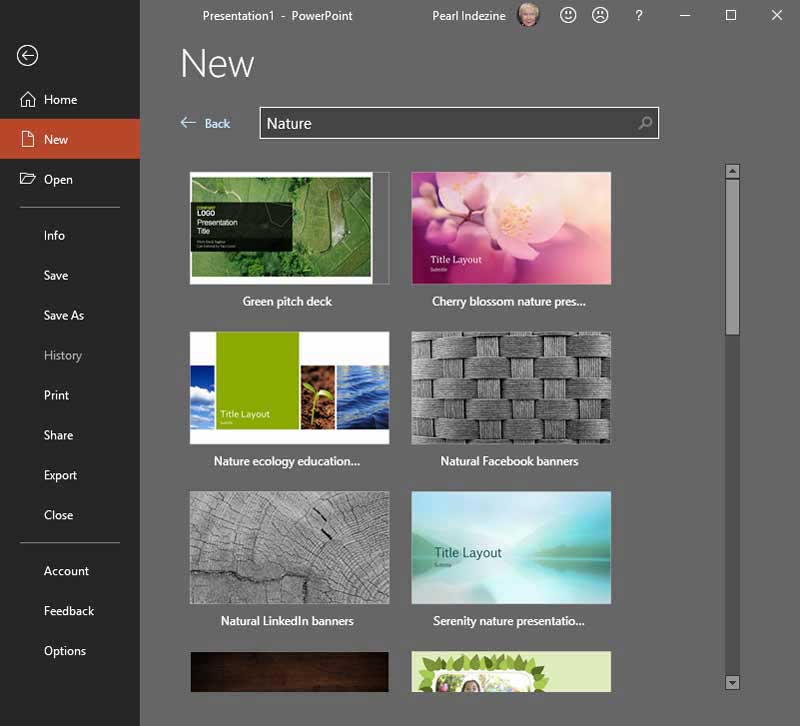Open the Export menu item
800x726 pixels.
point(60,475)
